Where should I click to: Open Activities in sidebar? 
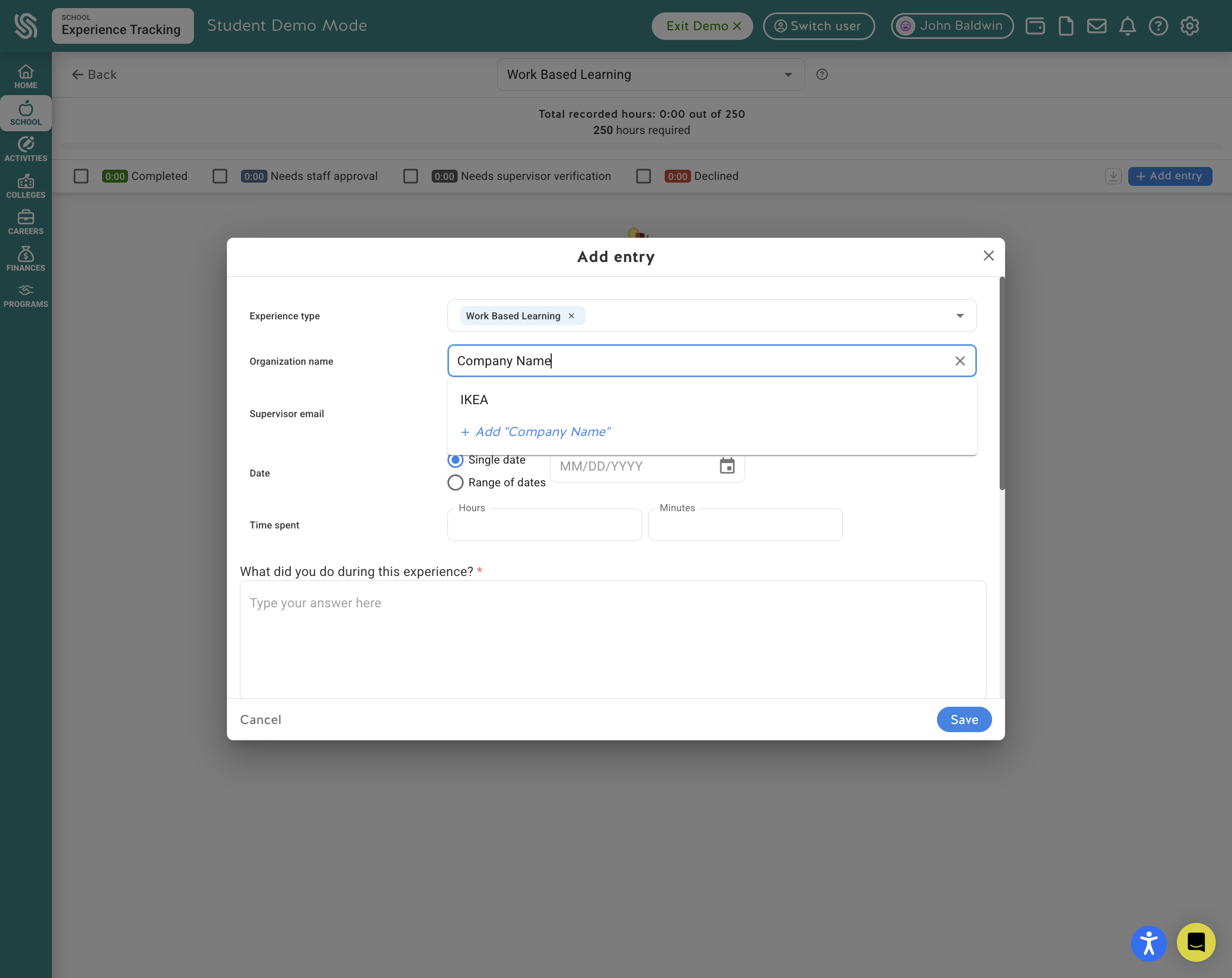click(26, 149)
